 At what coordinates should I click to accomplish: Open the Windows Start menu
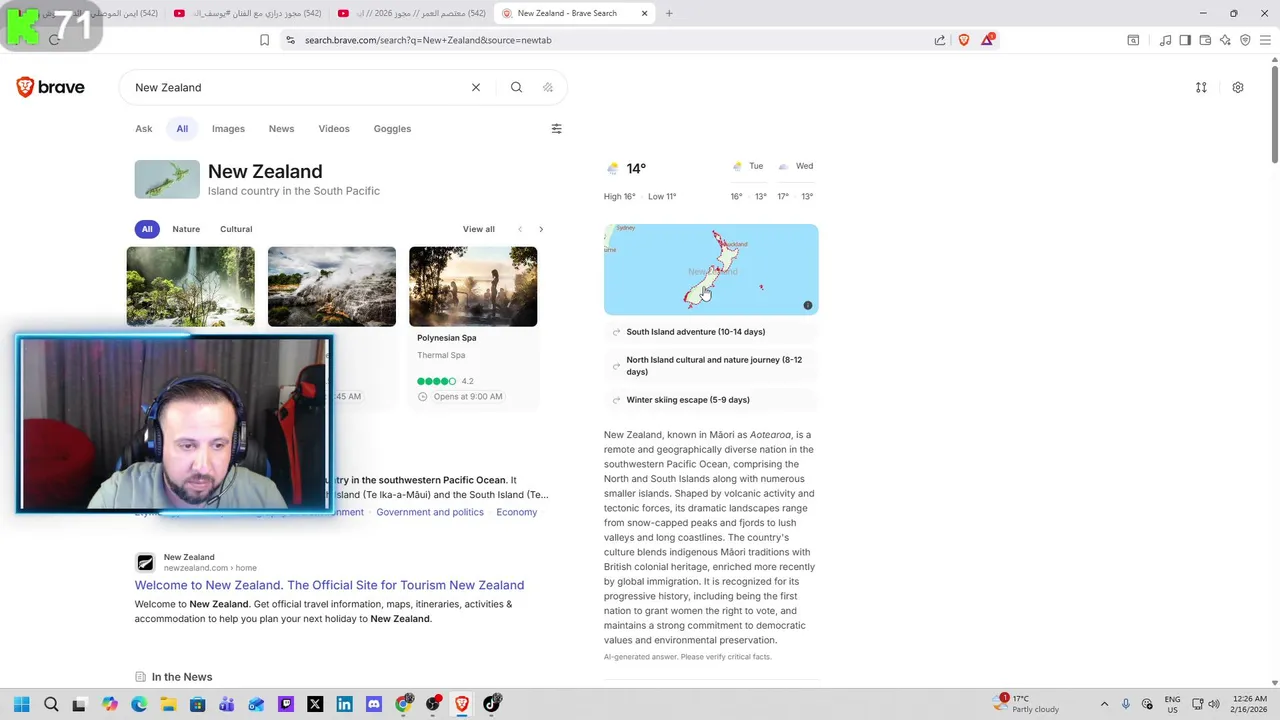point(21,704)
